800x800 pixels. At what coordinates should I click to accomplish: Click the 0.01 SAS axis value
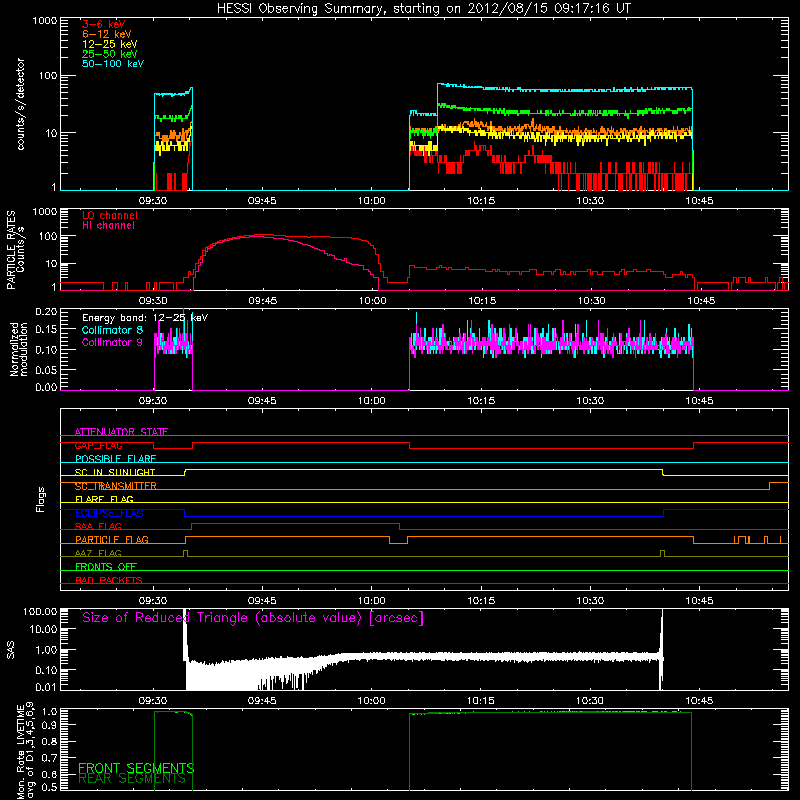pyautogui.click(x=46, y=687)
